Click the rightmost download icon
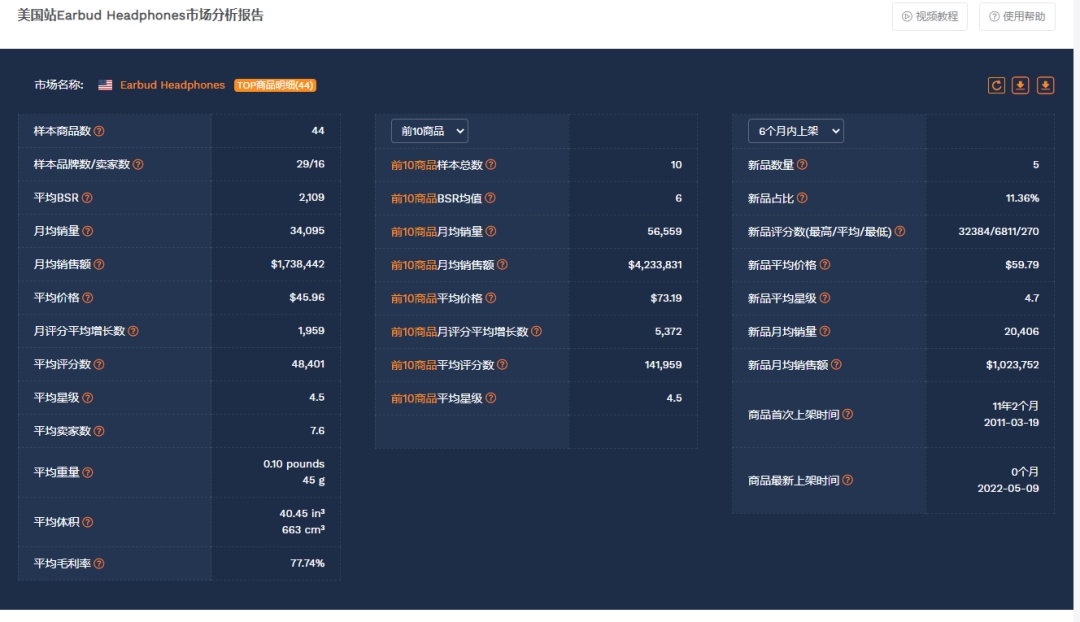This screenshot has width=1080, height=622. [1045, 85]
